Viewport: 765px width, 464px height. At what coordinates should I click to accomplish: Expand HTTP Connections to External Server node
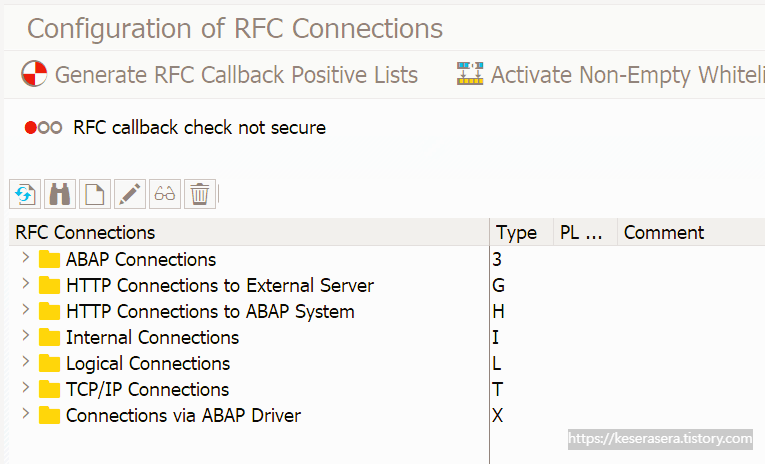(26, 283)
